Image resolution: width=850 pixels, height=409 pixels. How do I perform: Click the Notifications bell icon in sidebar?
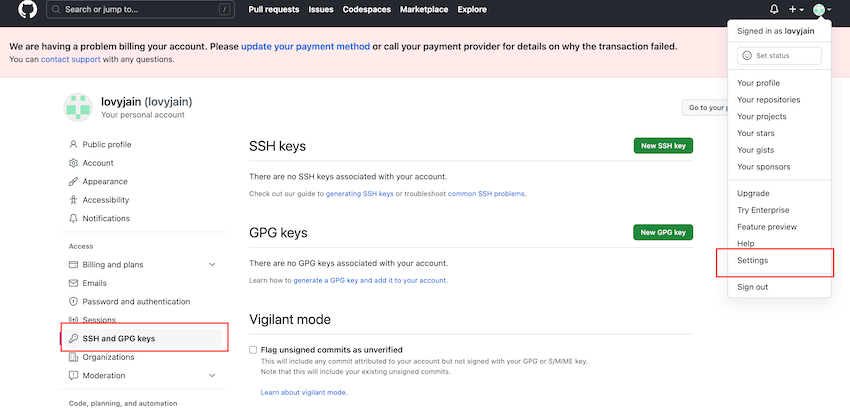[73, 218]
